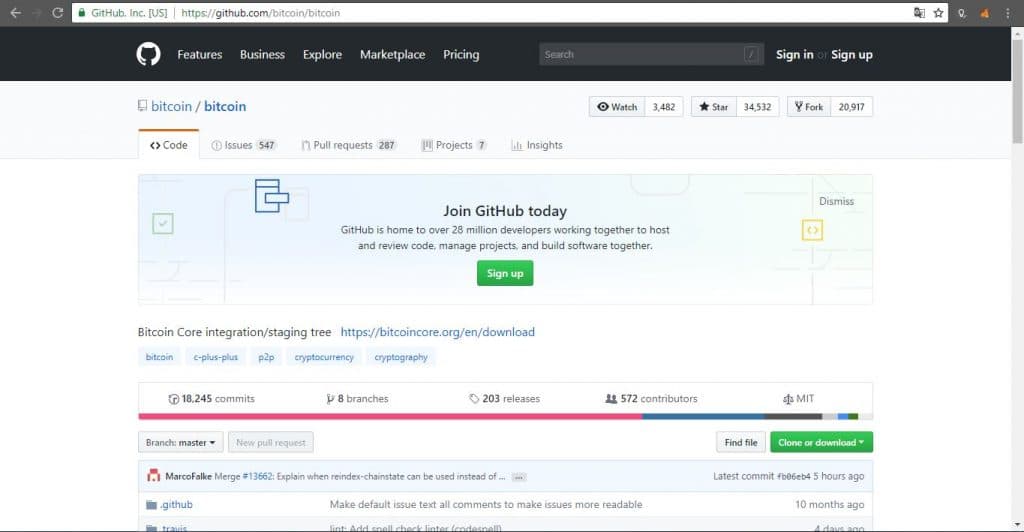Click the New pull request button

[x=271, y=443]
